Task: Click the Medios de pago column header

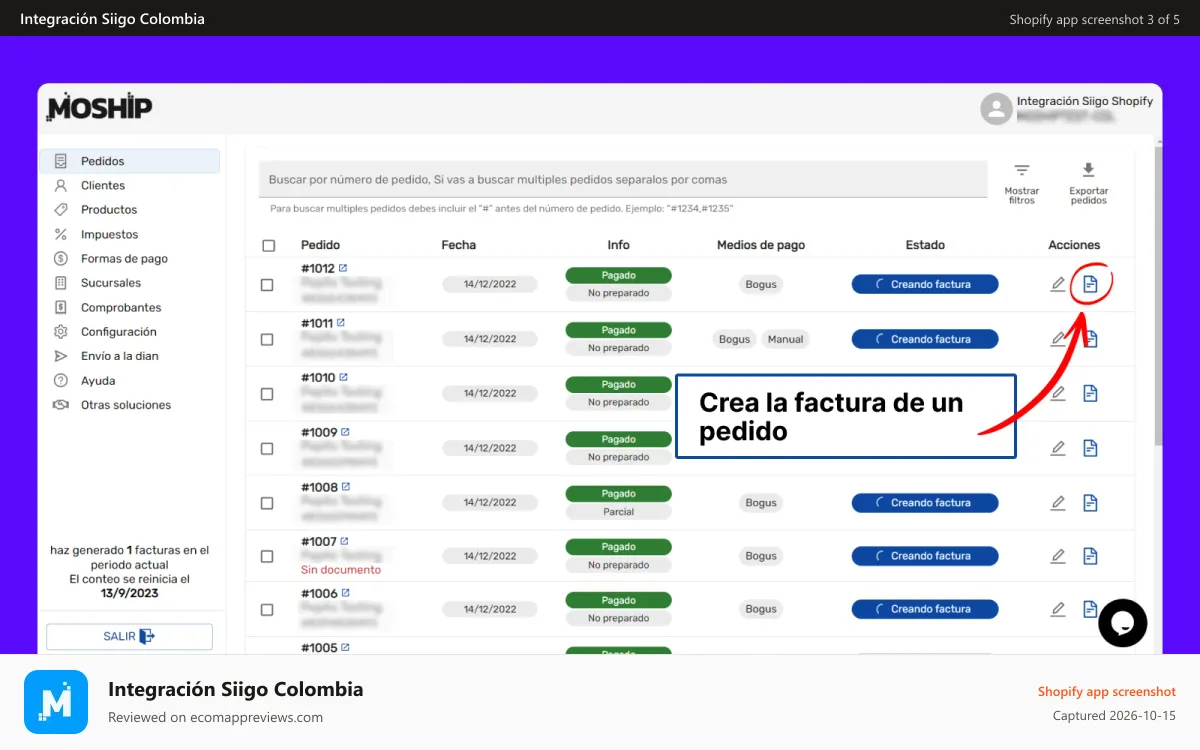Action: [761, 245]
